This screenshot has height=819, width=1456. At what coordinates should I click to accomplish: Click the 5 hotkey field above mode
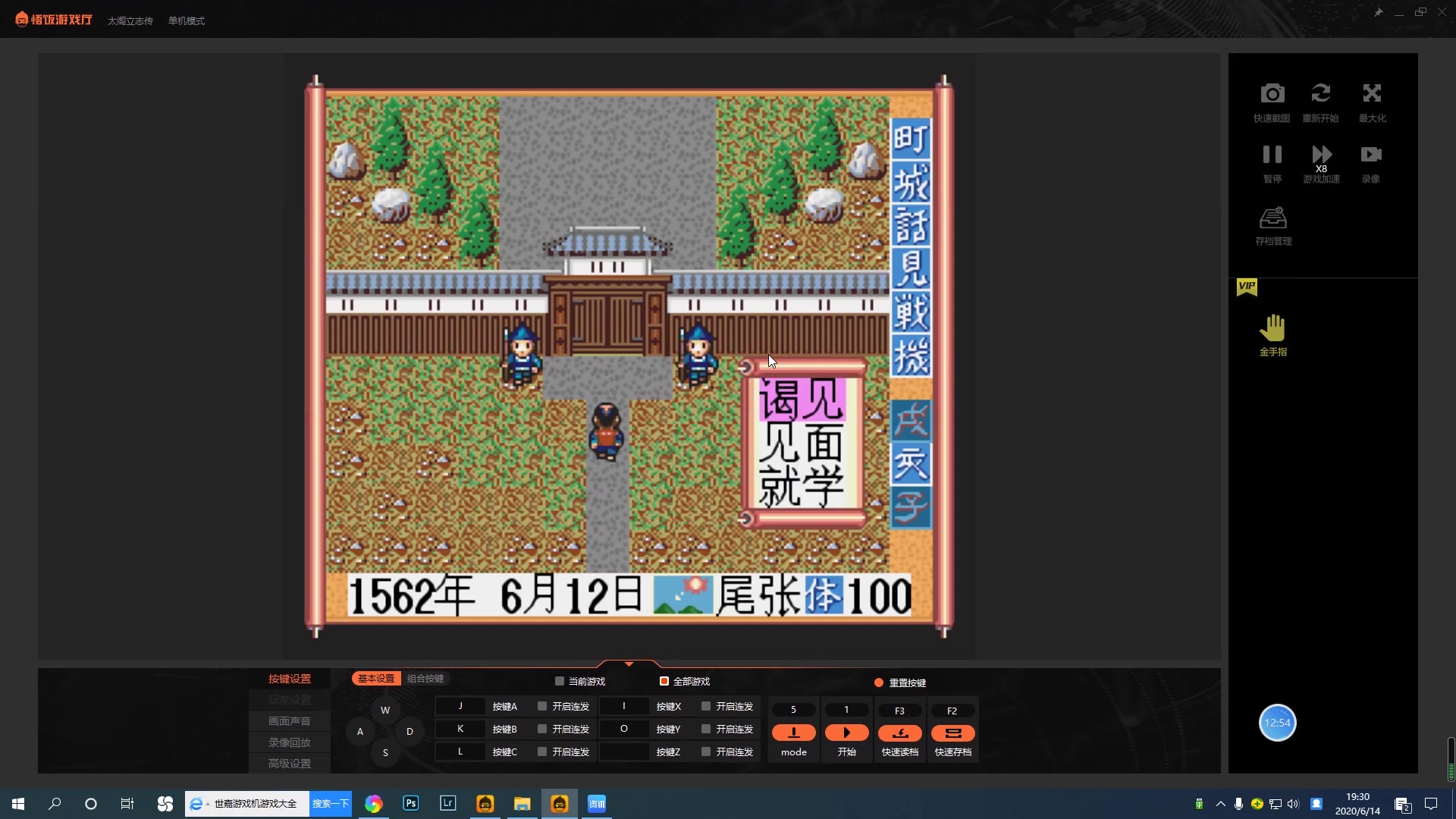coord(793,710)
